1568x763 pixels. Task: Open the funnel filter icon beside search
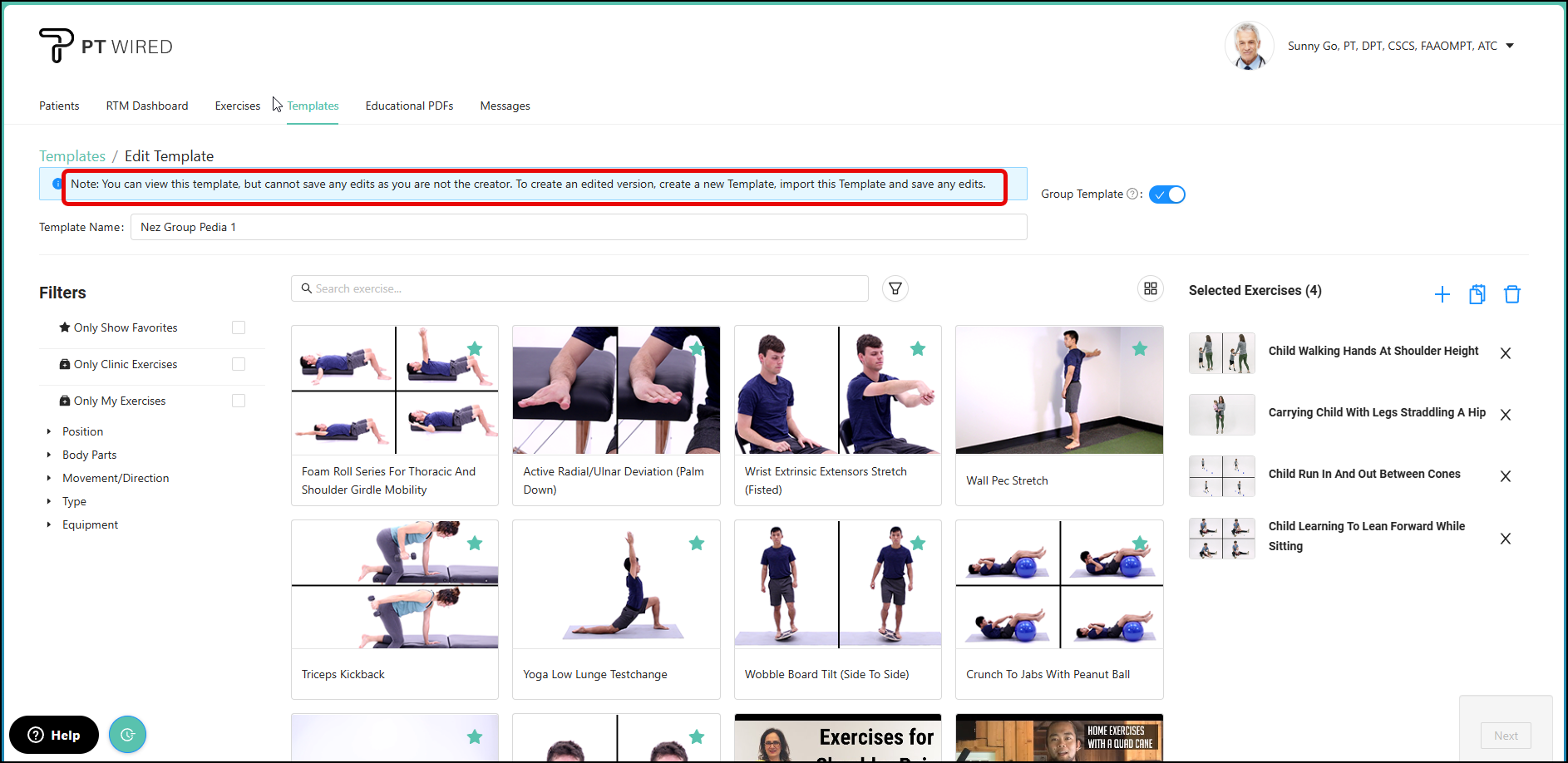[895, 288]
